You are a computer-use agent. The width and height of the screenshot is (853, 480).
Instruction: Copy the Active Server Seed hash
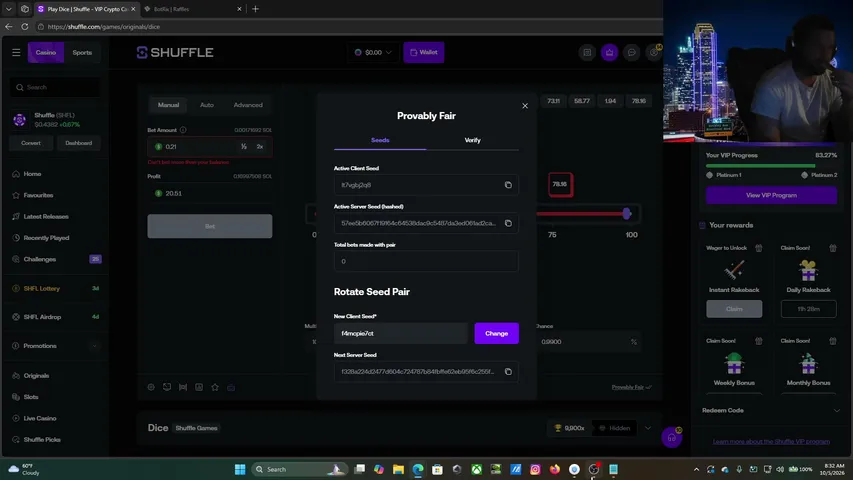coord(508,223)
